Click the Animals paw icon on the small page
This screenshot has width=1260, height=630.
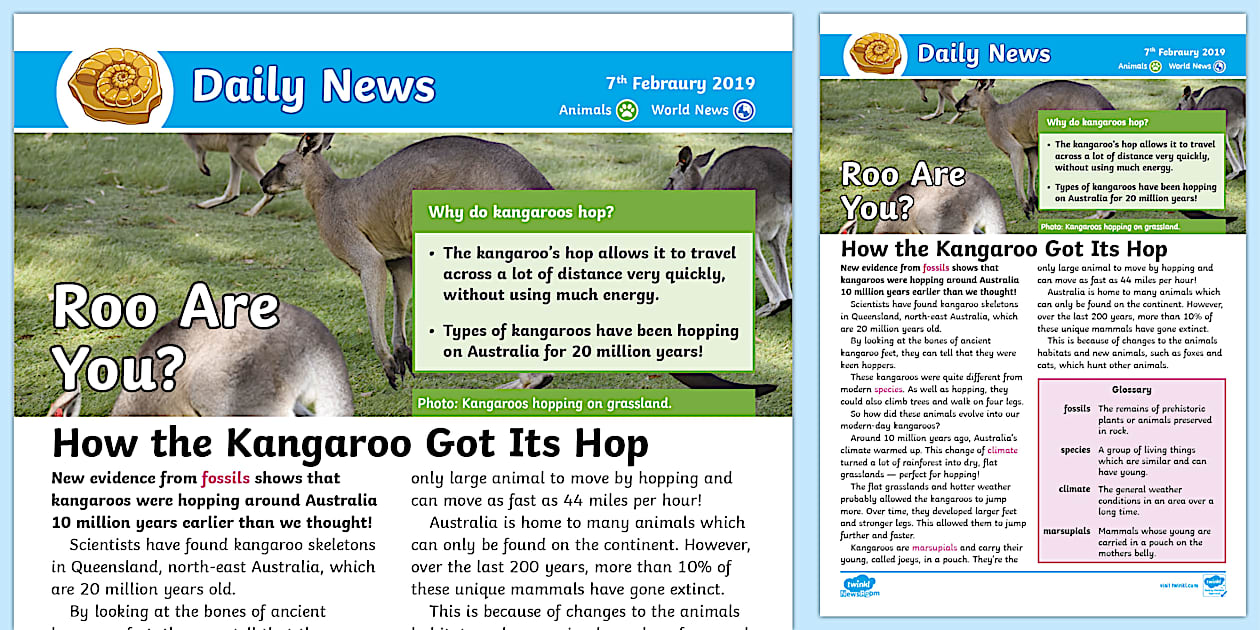tap(1155, 63)
